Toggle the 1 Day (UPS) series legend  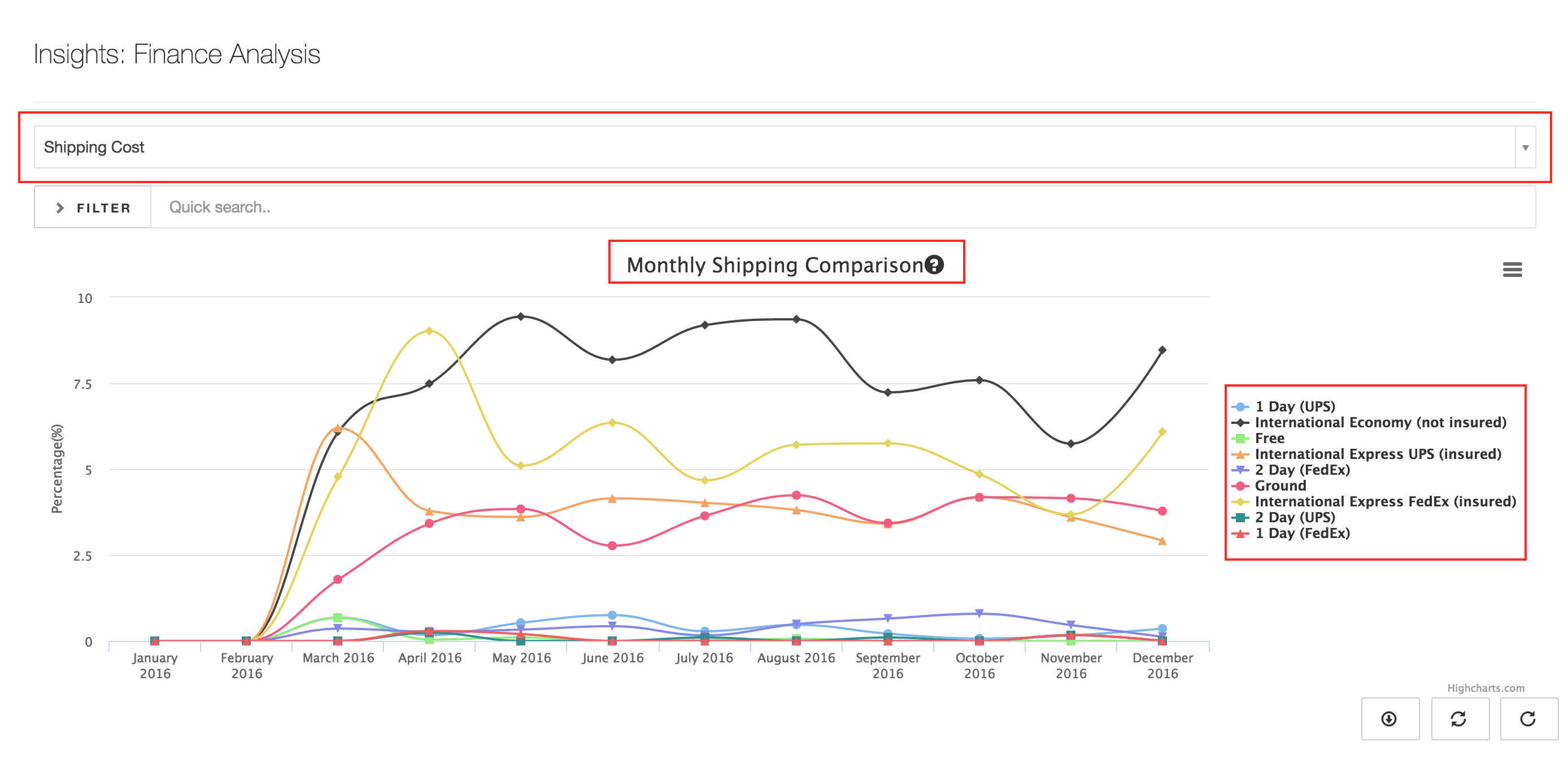(x=1295, y=406)
